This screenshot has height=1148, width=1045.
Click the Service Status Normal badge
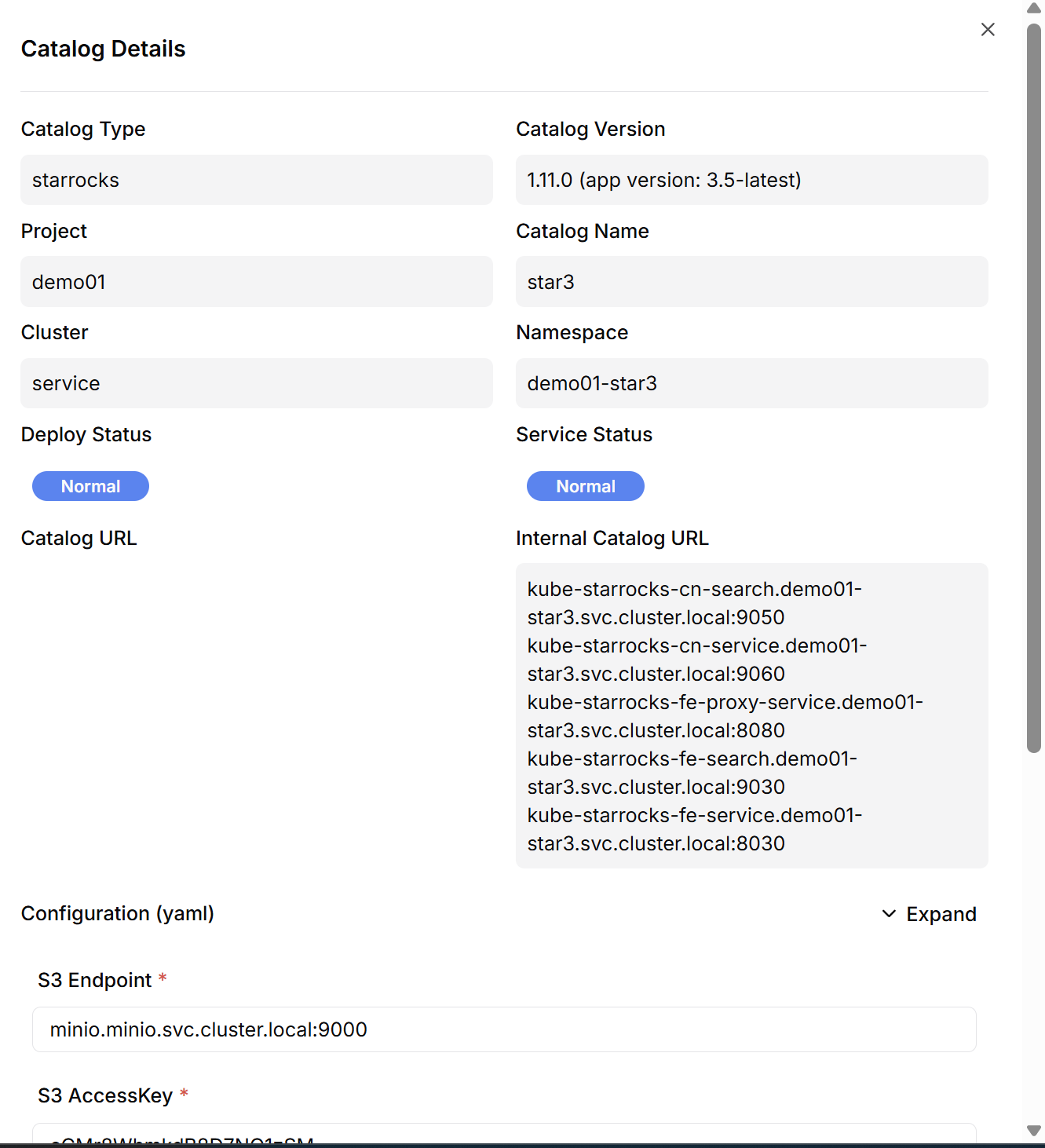coord(585,486)
